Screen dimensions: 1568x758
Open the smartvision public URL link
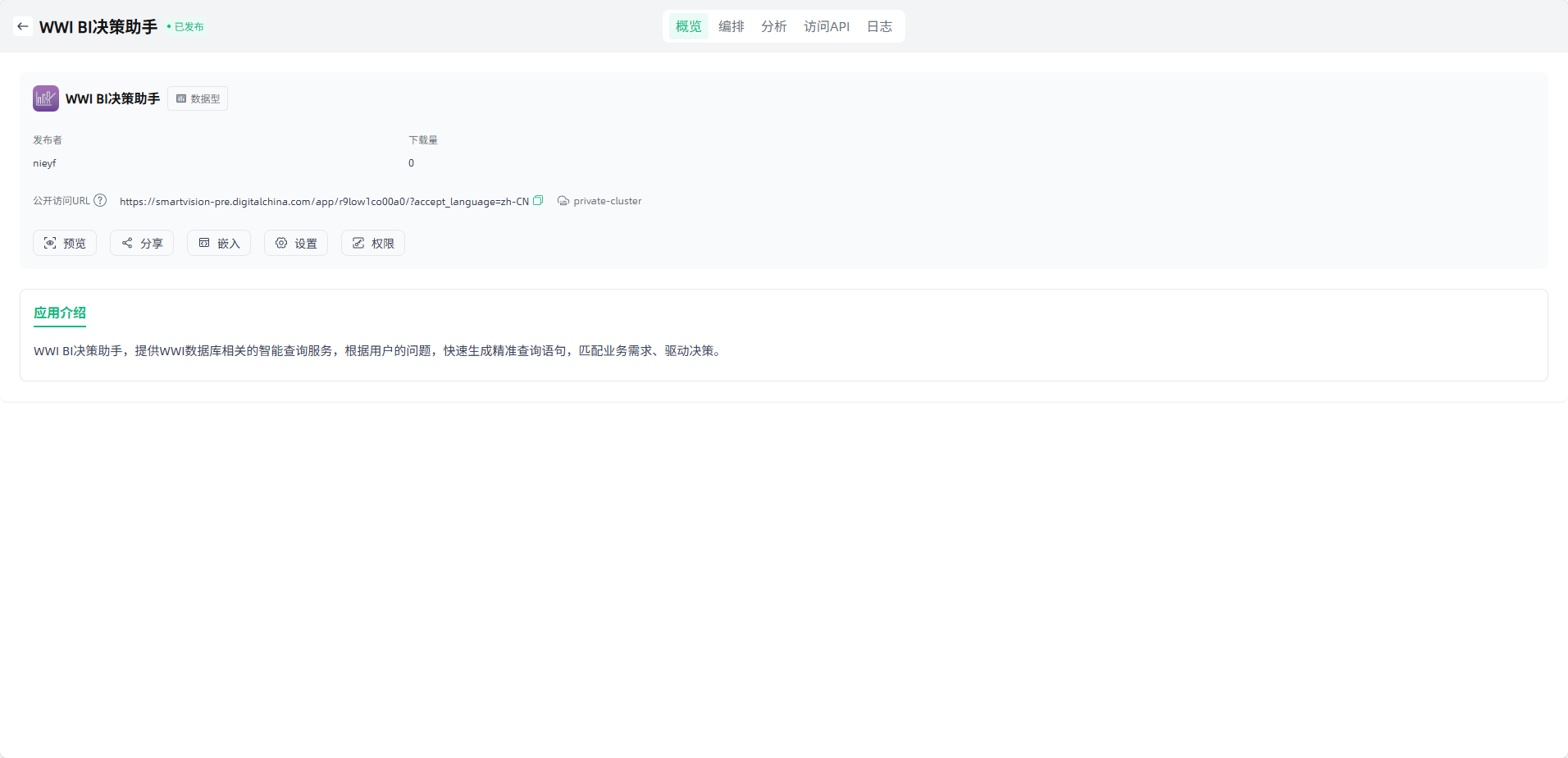tap(324, 201)
